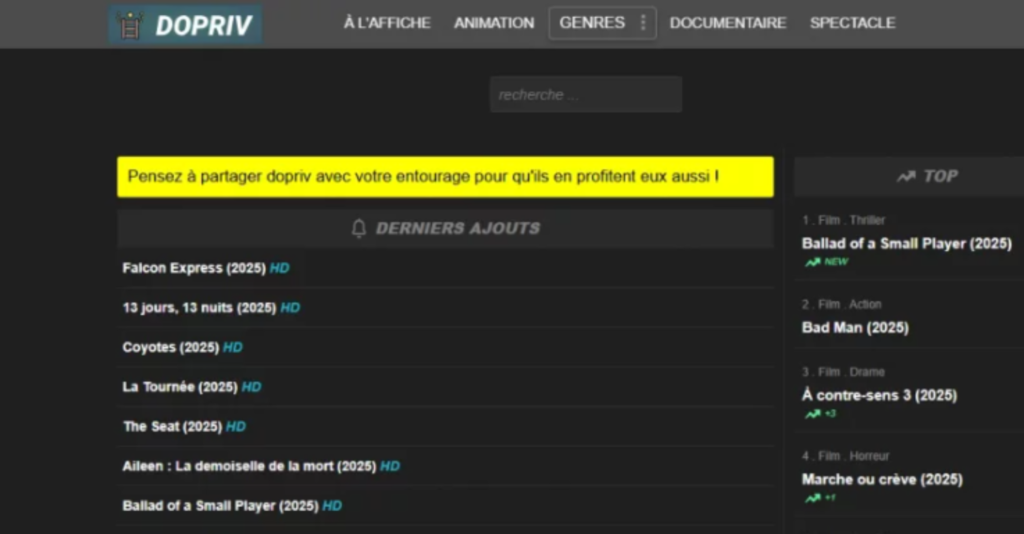
Task: Open the GENRES dropdown menu
Action: click(602, 23)
